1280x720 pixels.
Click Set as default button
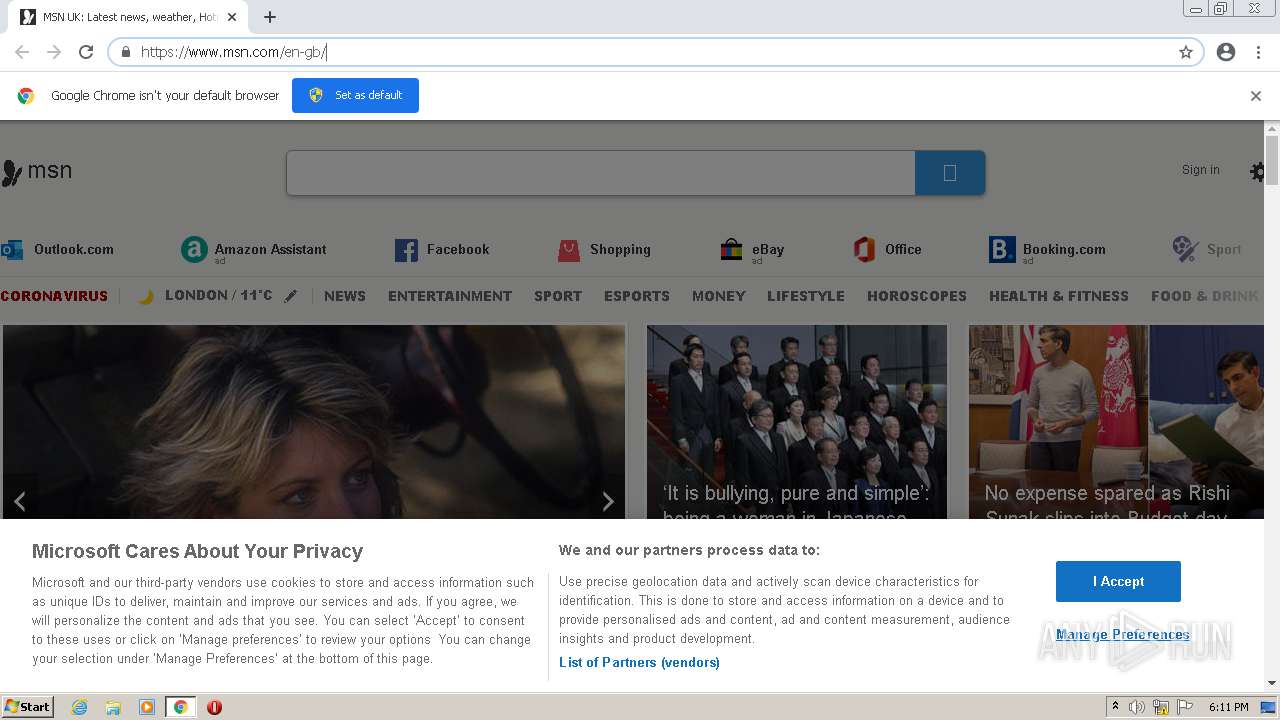[355, 95]
